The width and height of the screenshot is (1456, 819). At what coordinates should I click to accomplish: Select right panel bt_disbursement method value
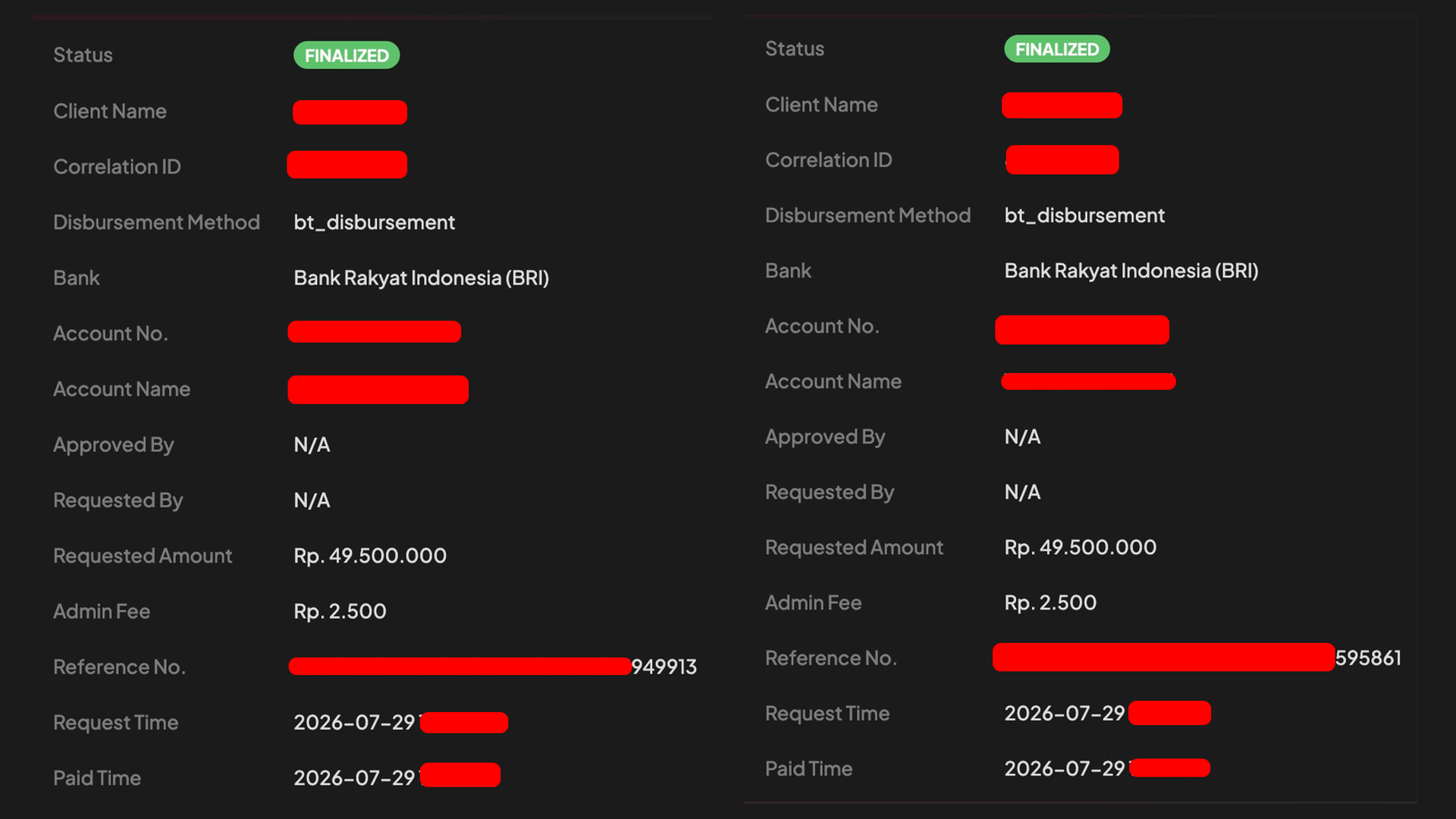pos(1084,215)
